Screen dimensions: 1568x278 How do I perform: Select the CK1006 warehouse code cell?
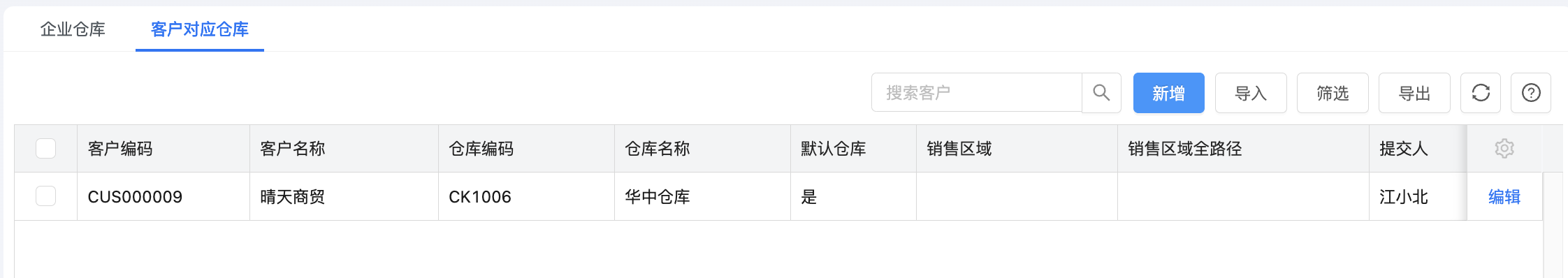(x=526, y=197)
